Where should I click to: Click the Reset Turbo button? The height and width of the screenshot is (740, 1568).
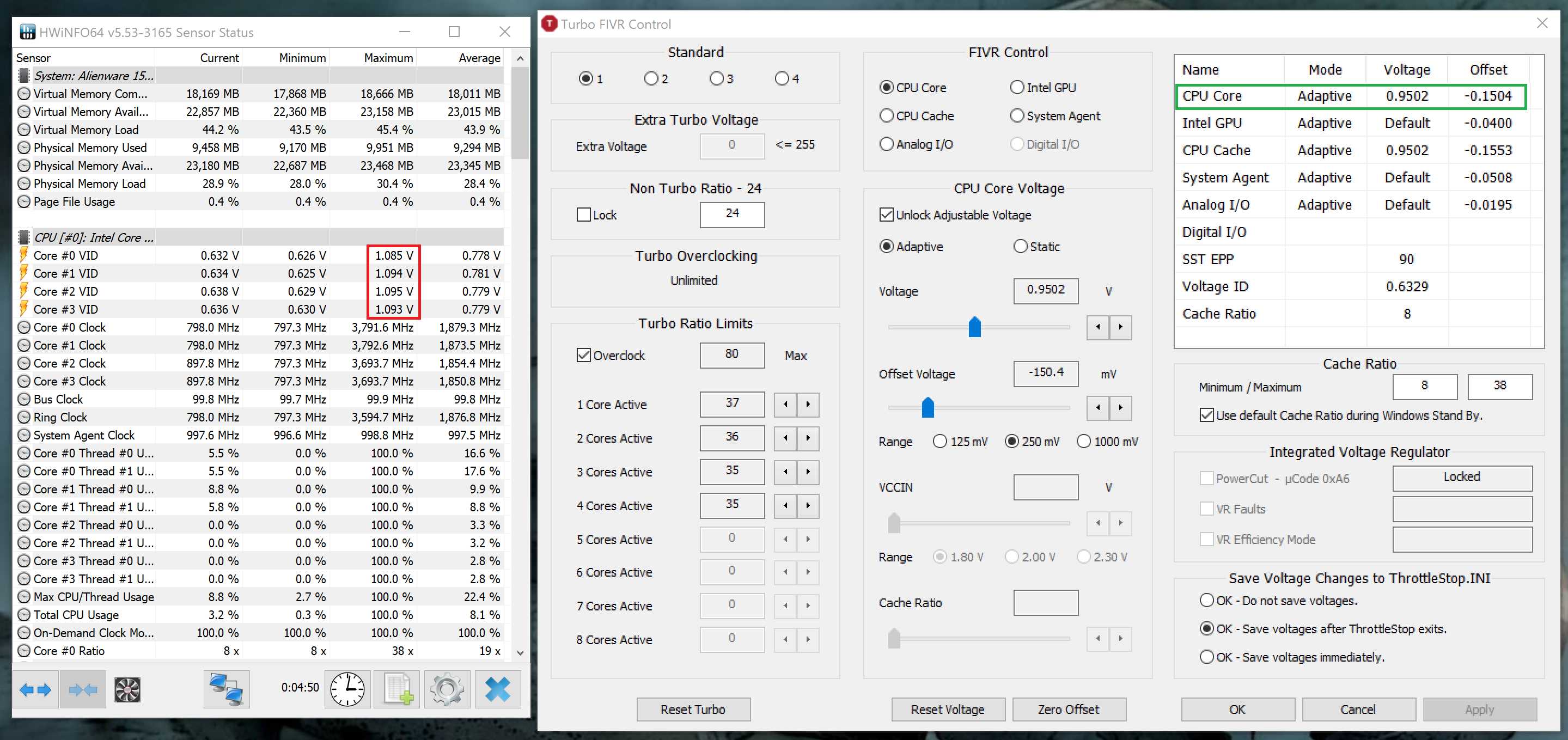[693, 709]
